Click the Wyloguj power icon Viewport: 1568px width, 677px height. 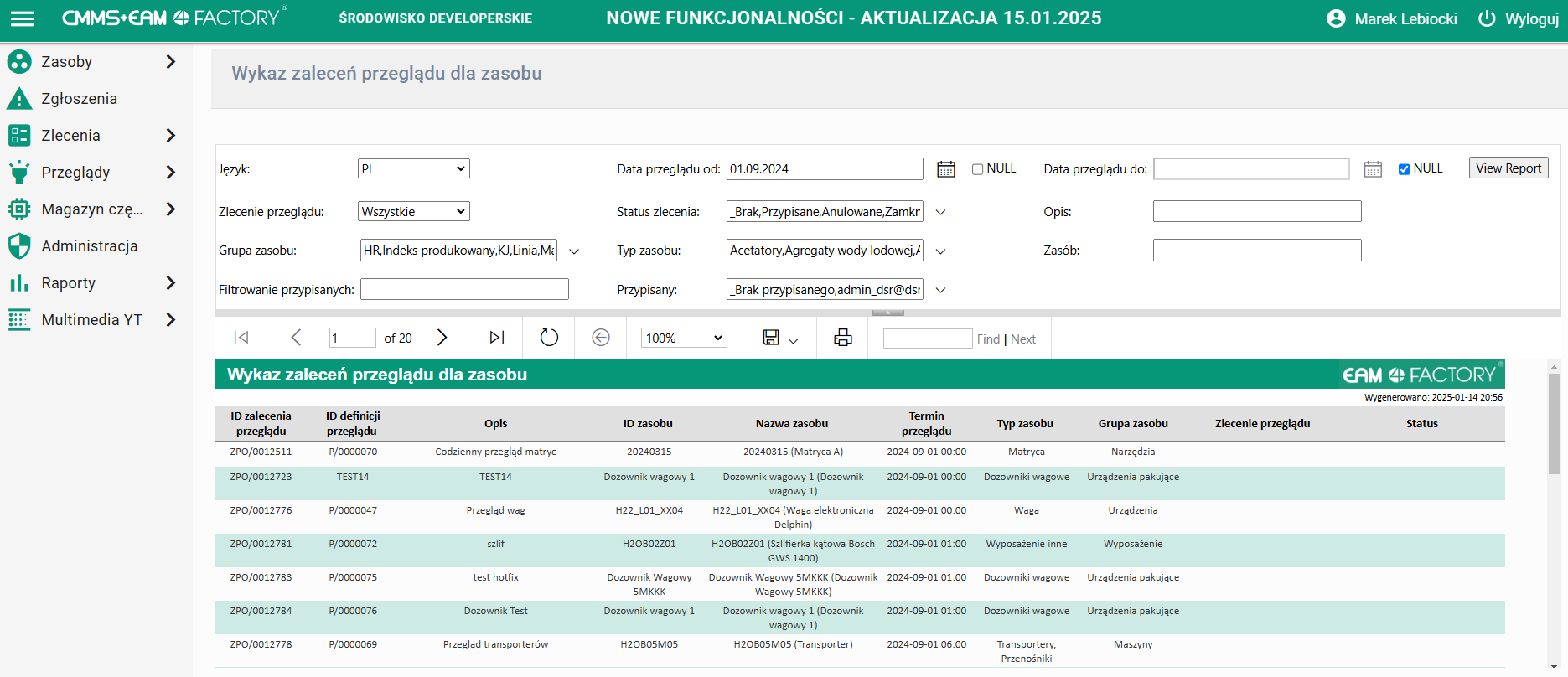[x=1487, y=18]
